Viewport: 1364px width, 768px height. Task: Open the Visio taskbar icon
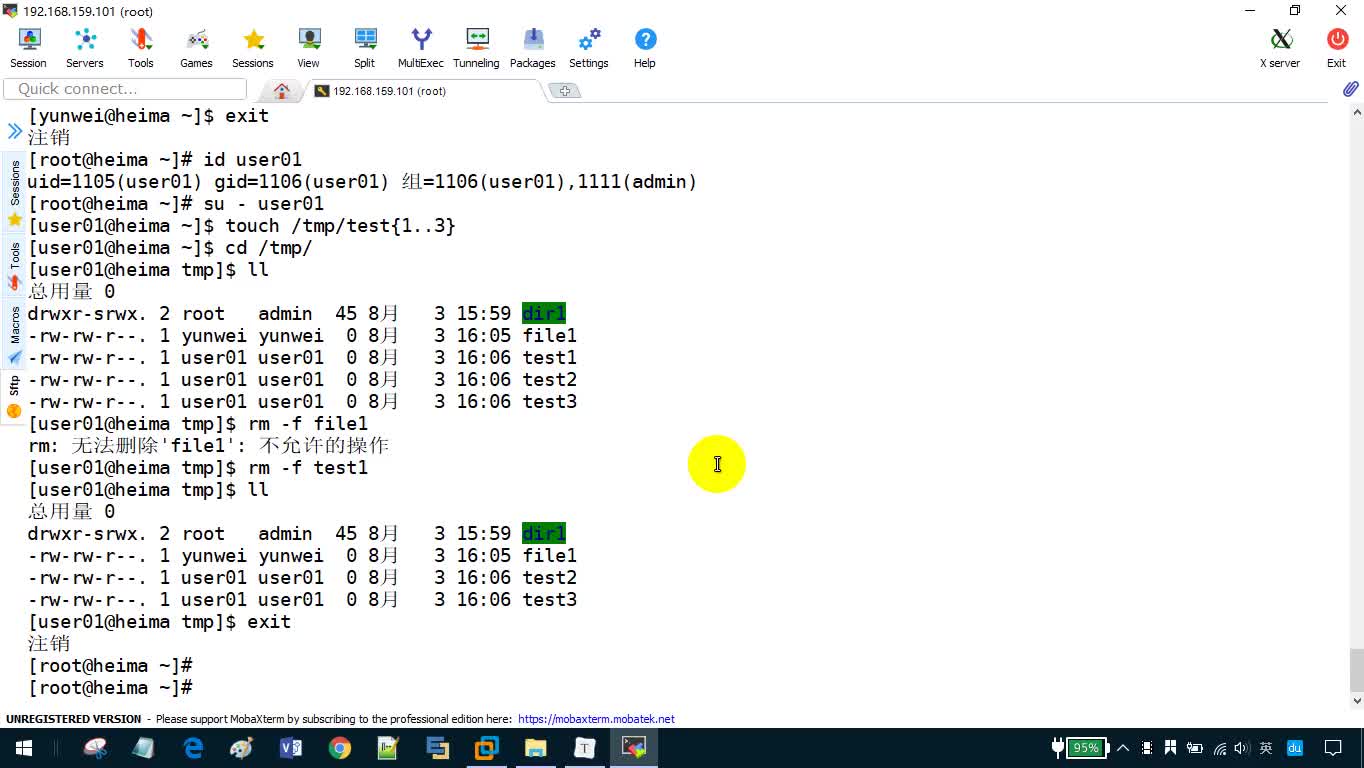(x=291, y=748)
